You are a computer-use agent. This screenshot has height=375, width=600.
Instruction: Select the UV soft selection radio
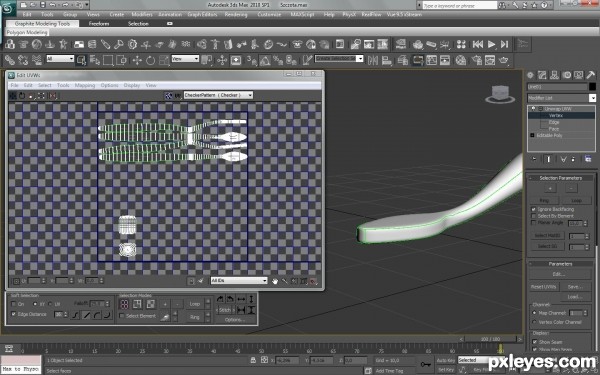pyautogui.click(x=50, y=304)
